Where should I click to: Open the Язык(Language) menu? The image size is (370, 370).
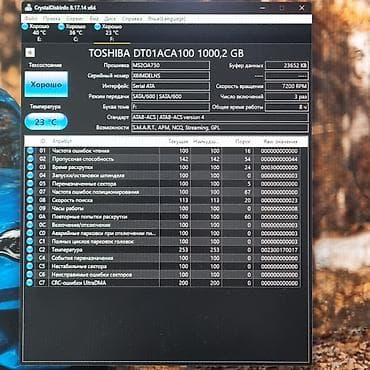pyautogui.click(x=167, y=19)
